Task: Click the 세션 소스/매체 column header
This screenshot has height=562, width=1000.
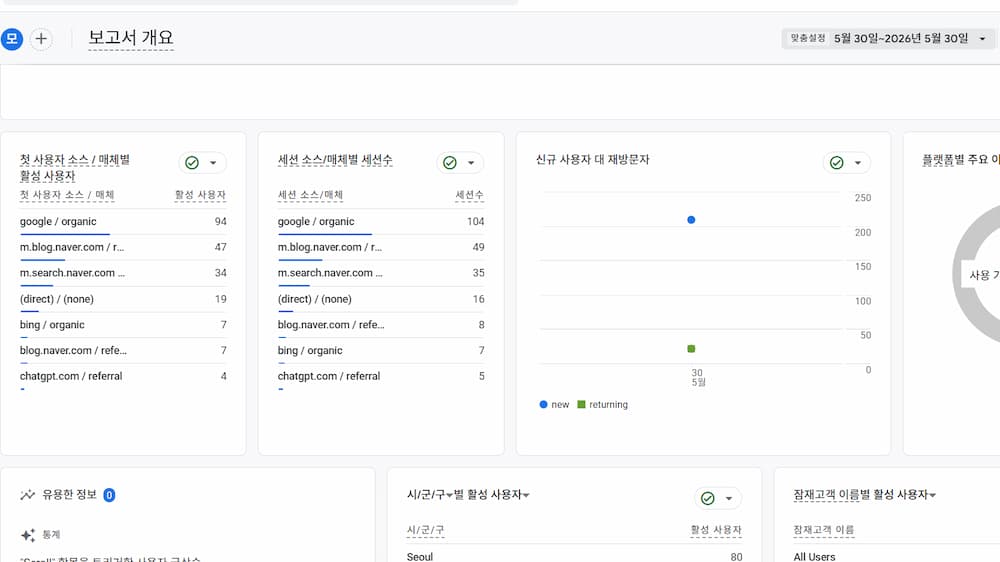Action: (x=310, y=195)
